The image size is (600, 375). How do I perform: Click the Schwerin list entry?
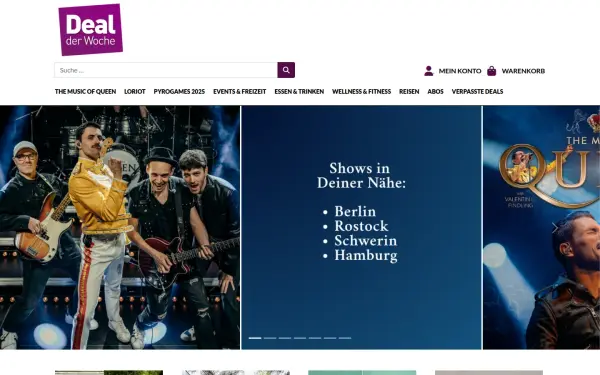(366, 240)
